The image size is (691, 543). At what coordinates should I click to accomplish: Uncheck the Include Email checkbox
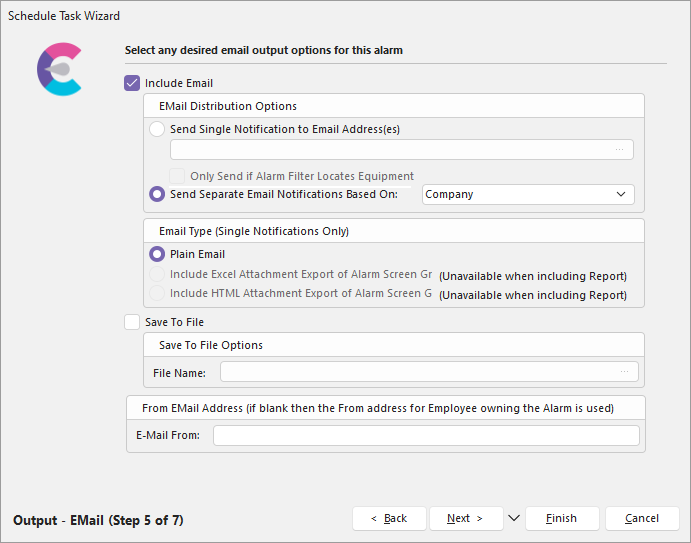[132, 83]
